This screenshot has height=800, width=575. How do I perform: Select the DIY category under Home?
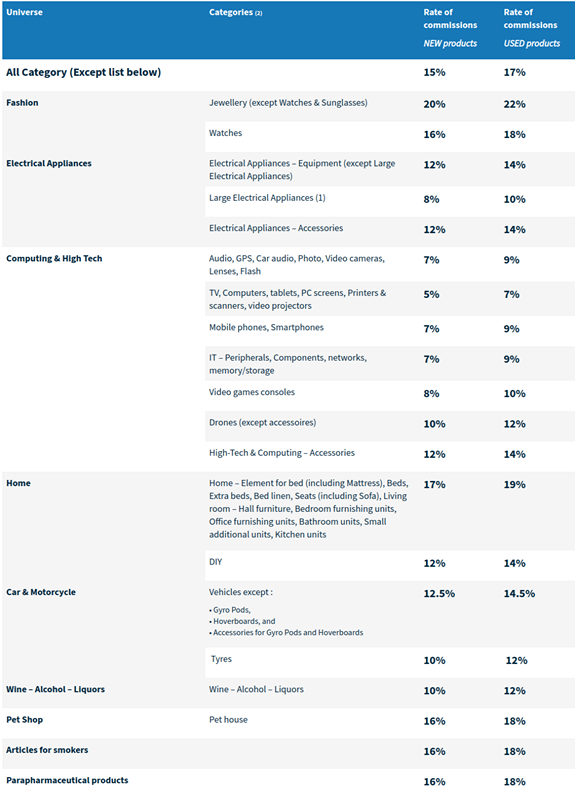[215, 562]
